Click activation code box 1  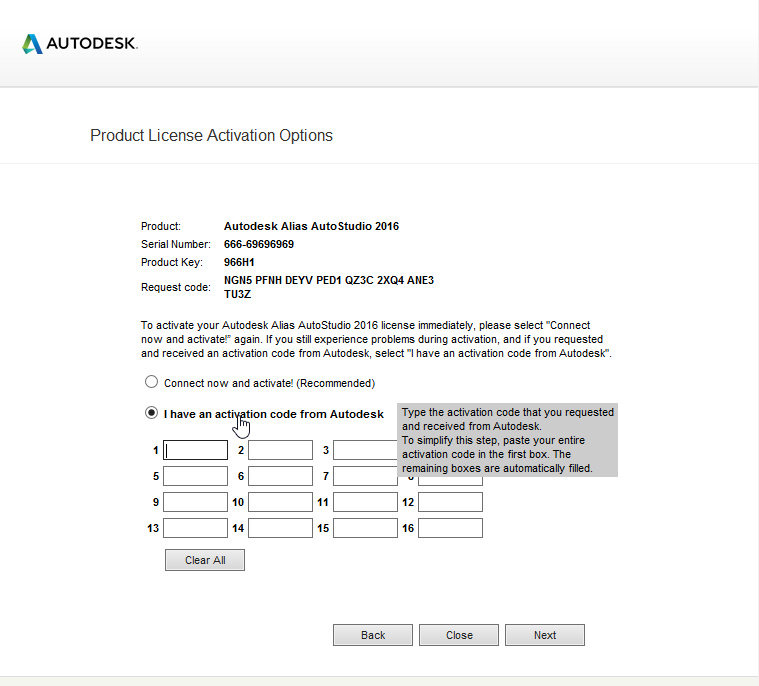[x=196, y=450]
